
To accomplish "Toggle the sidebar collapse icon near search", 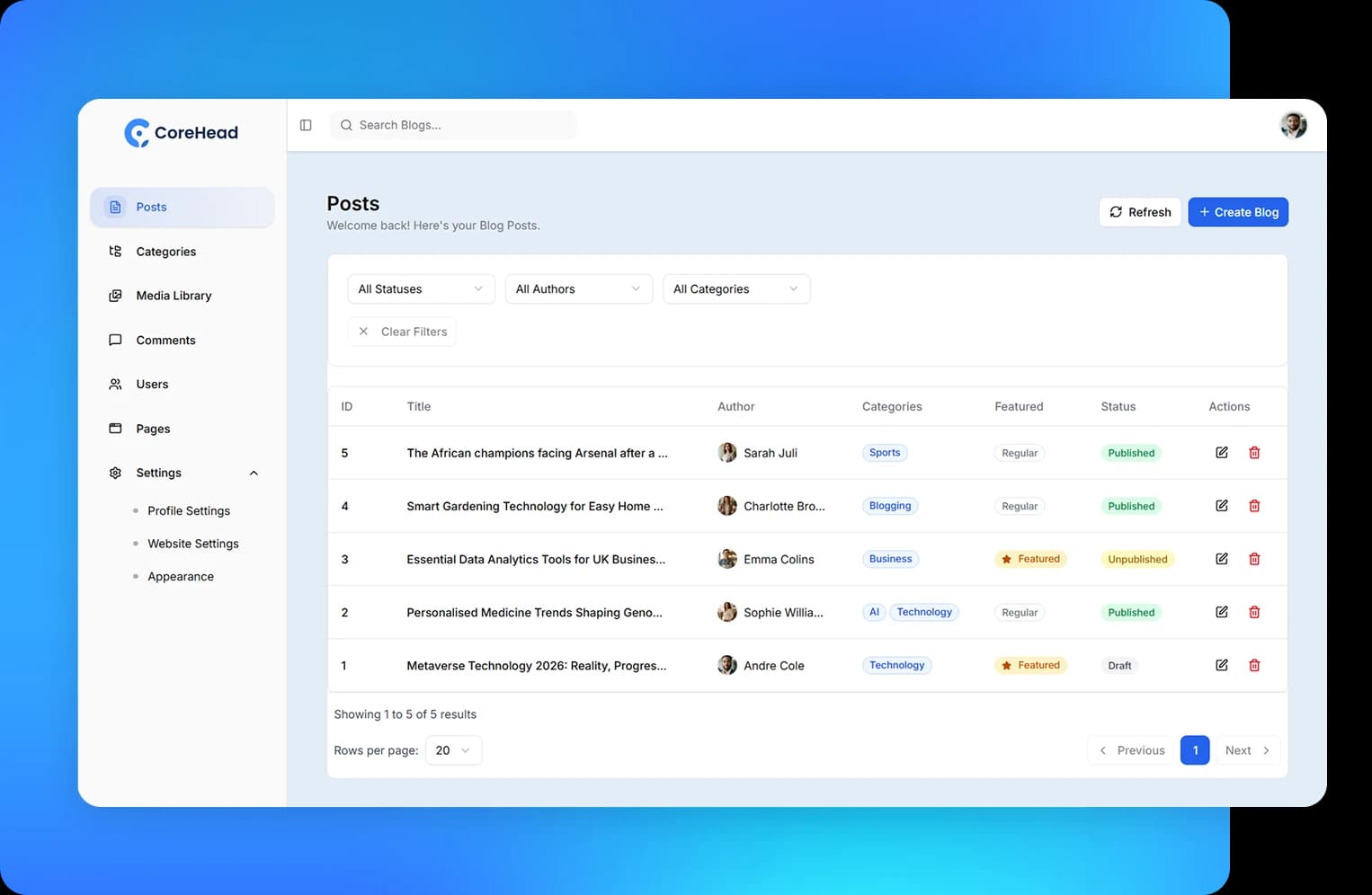I will click(x=306, y=125).
